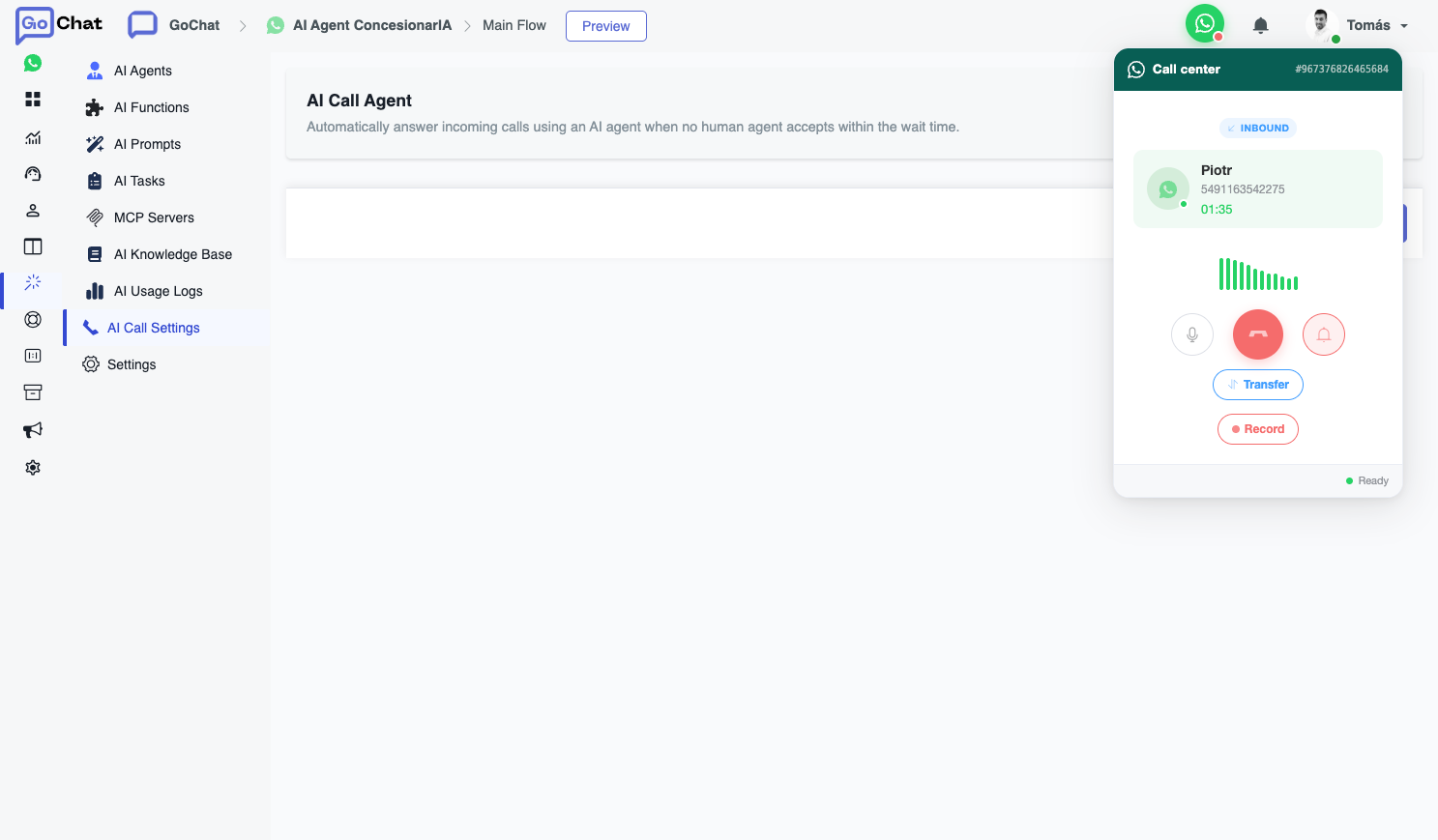Open the headset support icon in the left rail

(x=33, y=174)
